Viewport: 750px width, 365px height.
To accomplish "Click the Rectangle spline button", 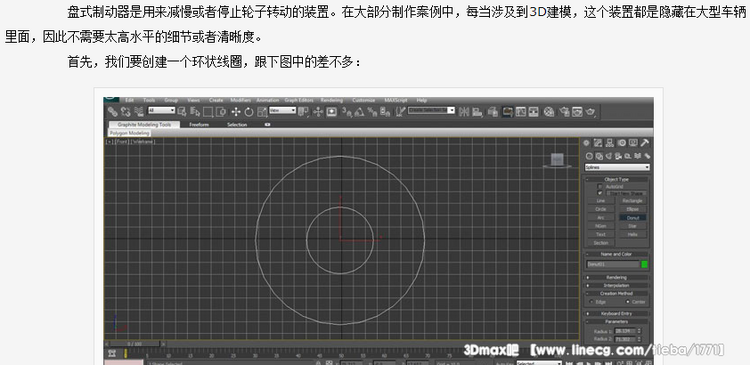I will [632, 201].
